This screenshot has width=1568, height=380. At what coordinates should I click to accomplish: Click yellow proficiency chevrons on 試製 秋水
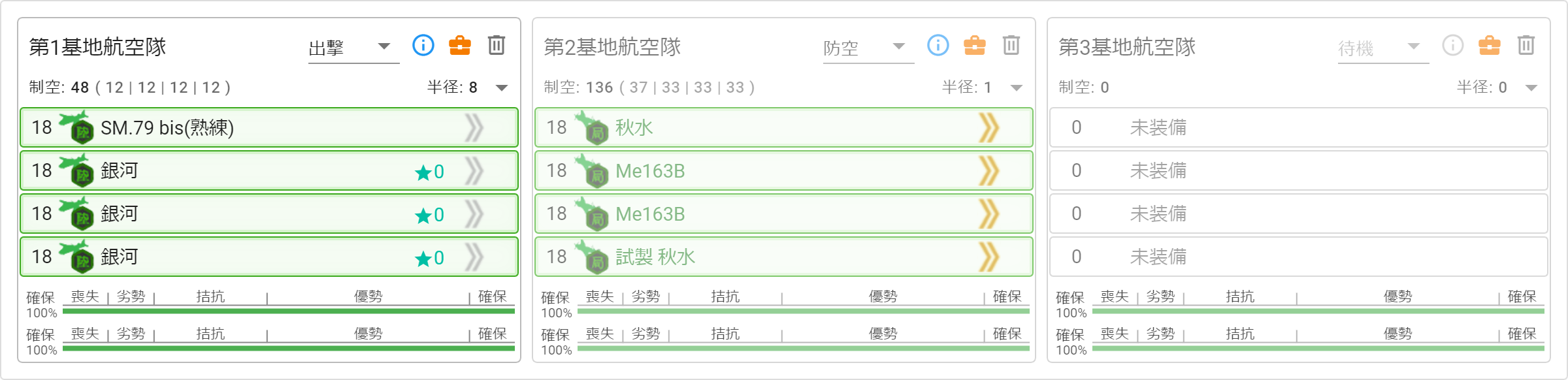click(989, 257)
